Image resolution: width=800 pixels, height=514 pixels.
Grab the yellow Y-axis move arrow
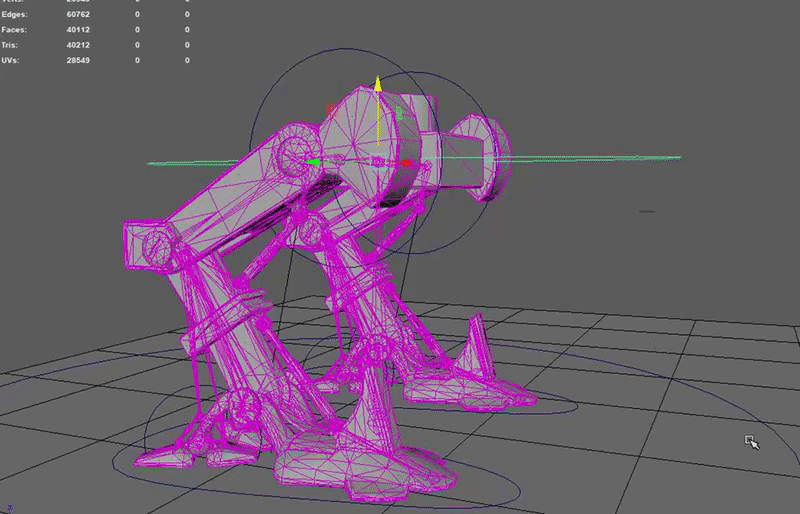(x=378, y=84)
